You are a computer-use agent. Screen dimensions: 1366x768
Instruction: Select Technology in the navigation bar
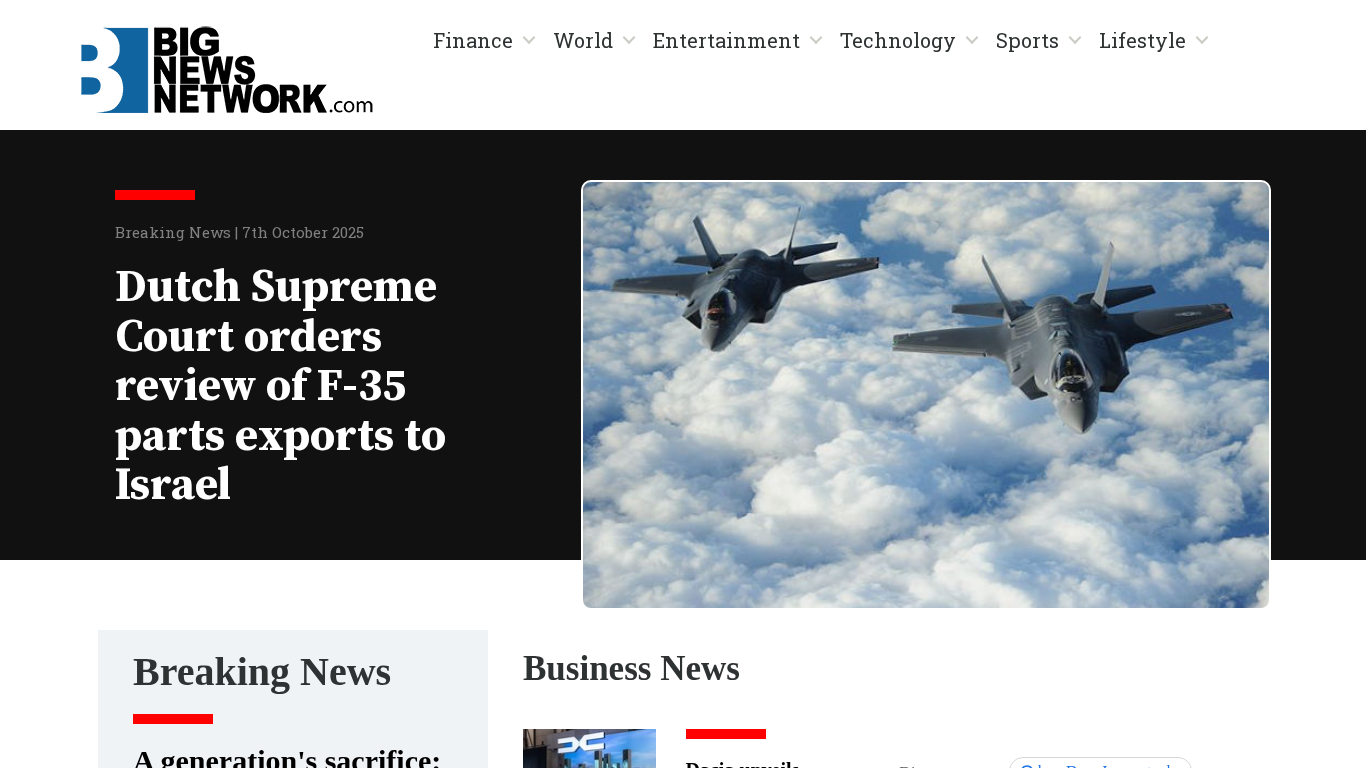point(897,41)
